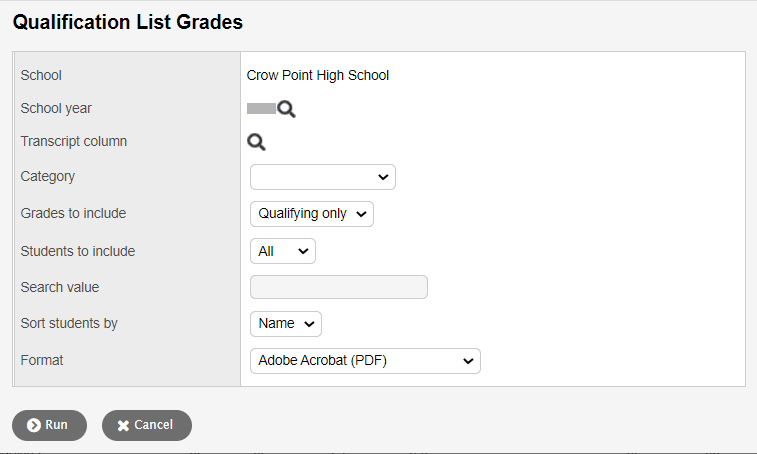
Task: Open the Transcript column lookup magnifier
Action: 257,142
